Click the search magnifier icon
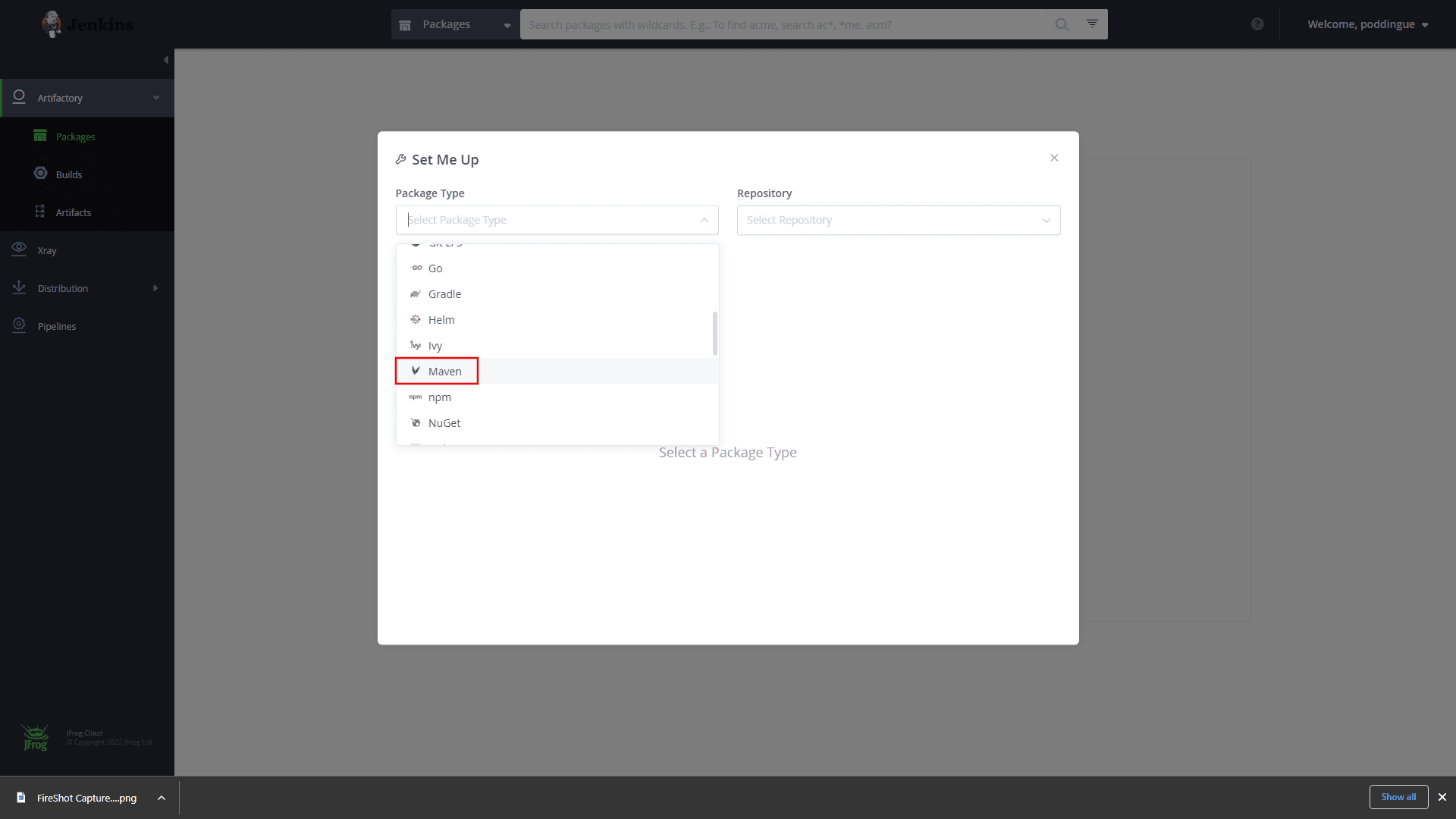Image resolution: width=1456 pixels, height=819 pixels. [1062, 24]
